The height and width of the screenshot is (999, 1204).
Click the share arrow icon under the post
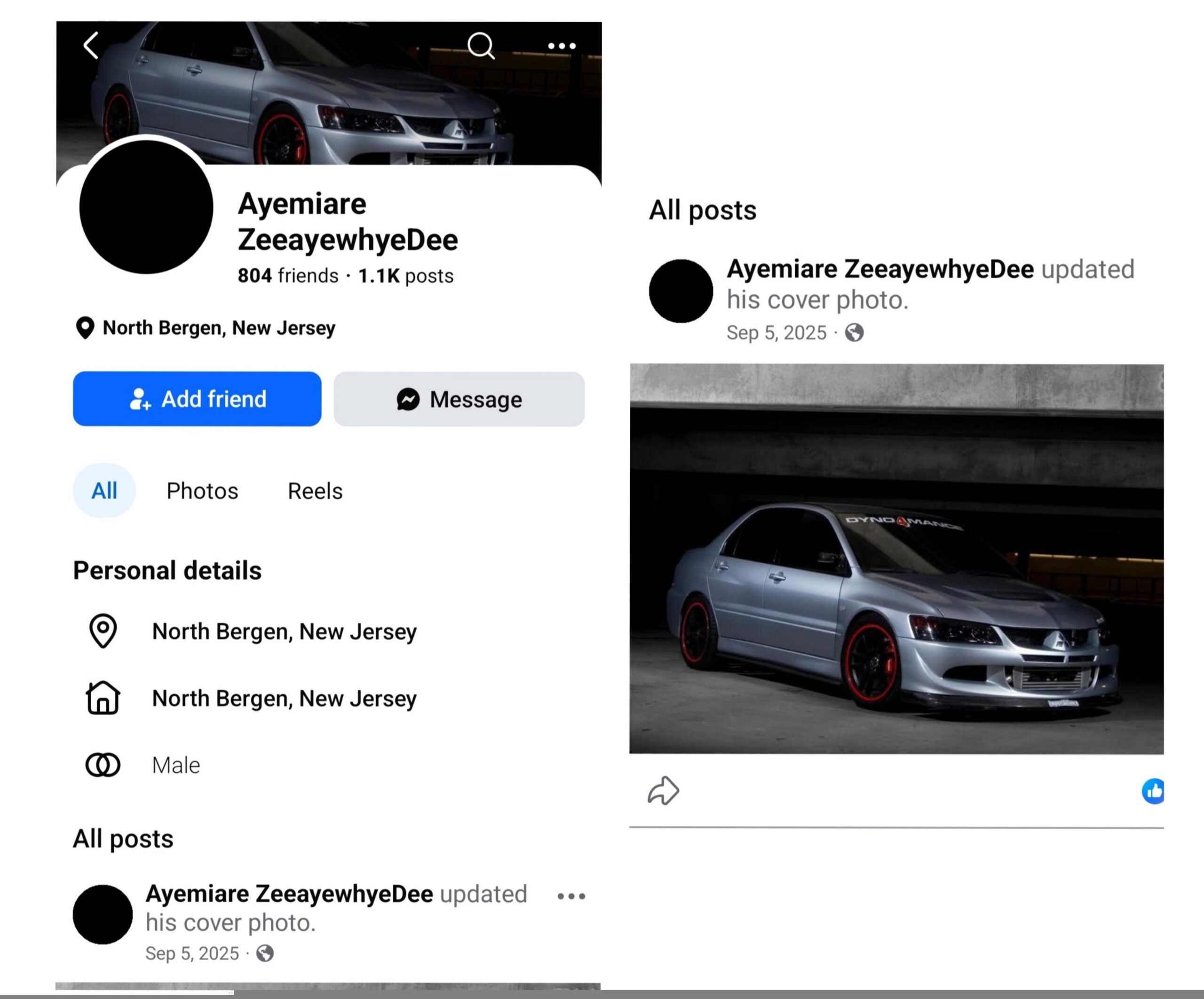pos(663,791)
